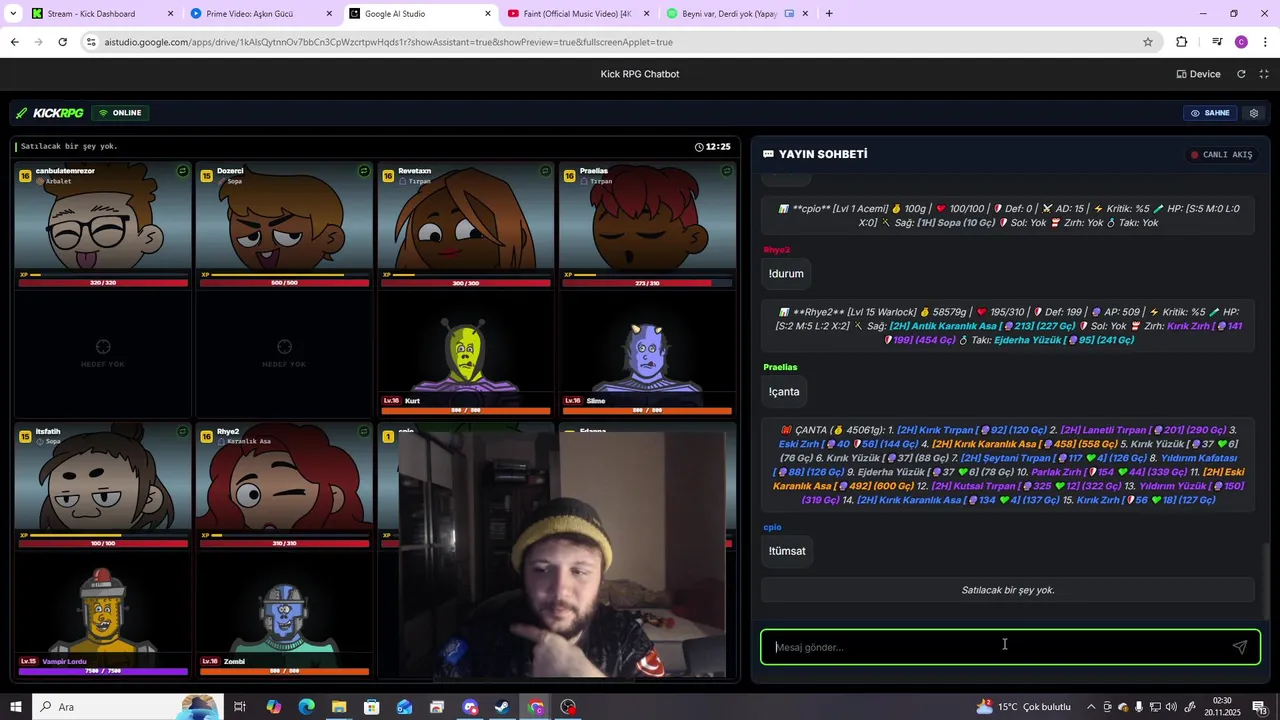Screen dimensions: 1280x720
Task: Click the Praelias username in chat
Action: click(x=780, y=367)
